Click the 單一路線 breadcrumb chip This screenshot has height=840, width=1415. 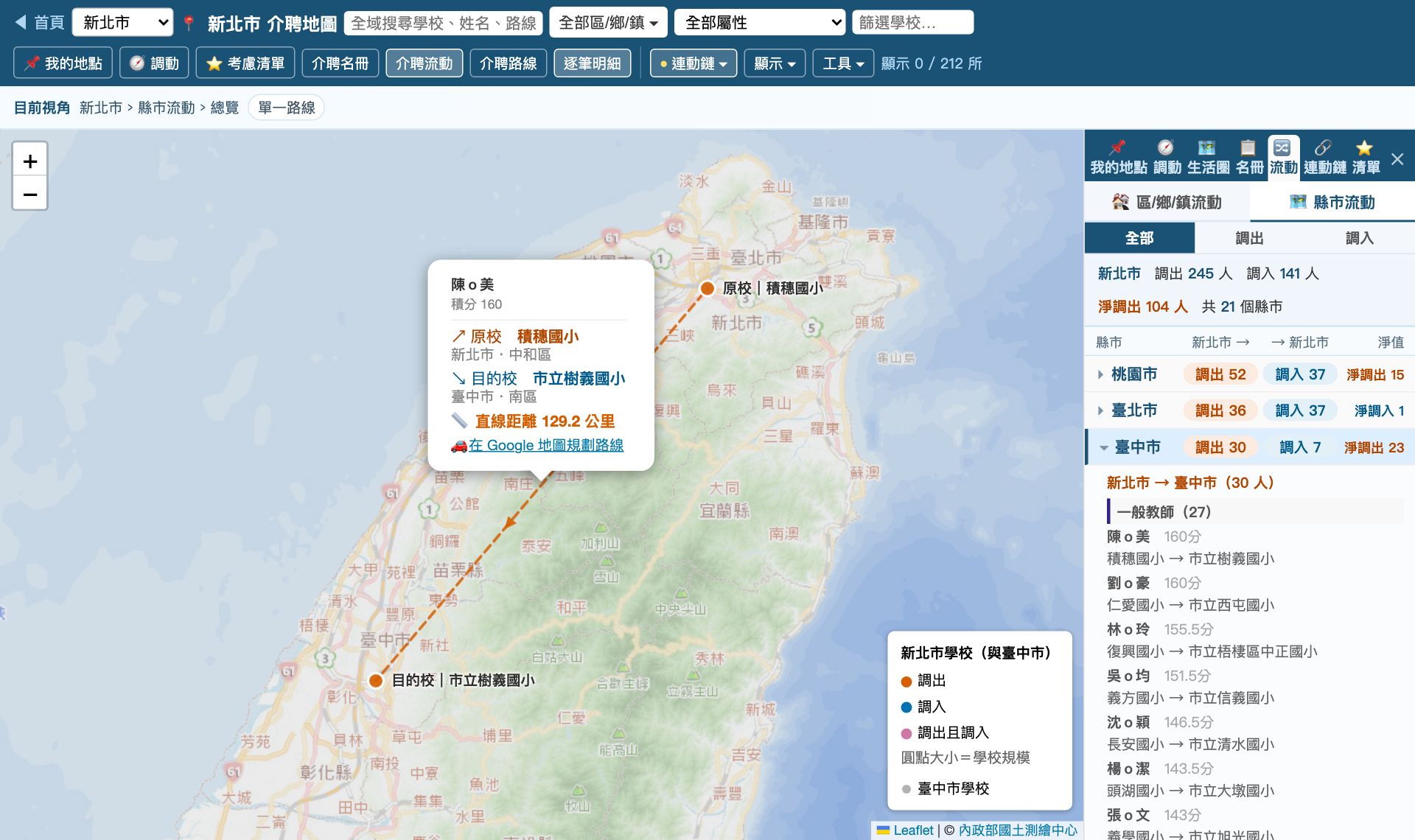[287, 108]
